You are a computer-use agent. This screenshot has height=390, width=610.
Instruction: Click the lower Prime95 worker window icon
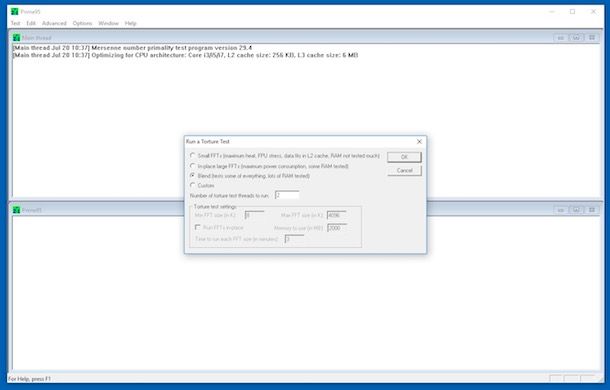(16, 210)
